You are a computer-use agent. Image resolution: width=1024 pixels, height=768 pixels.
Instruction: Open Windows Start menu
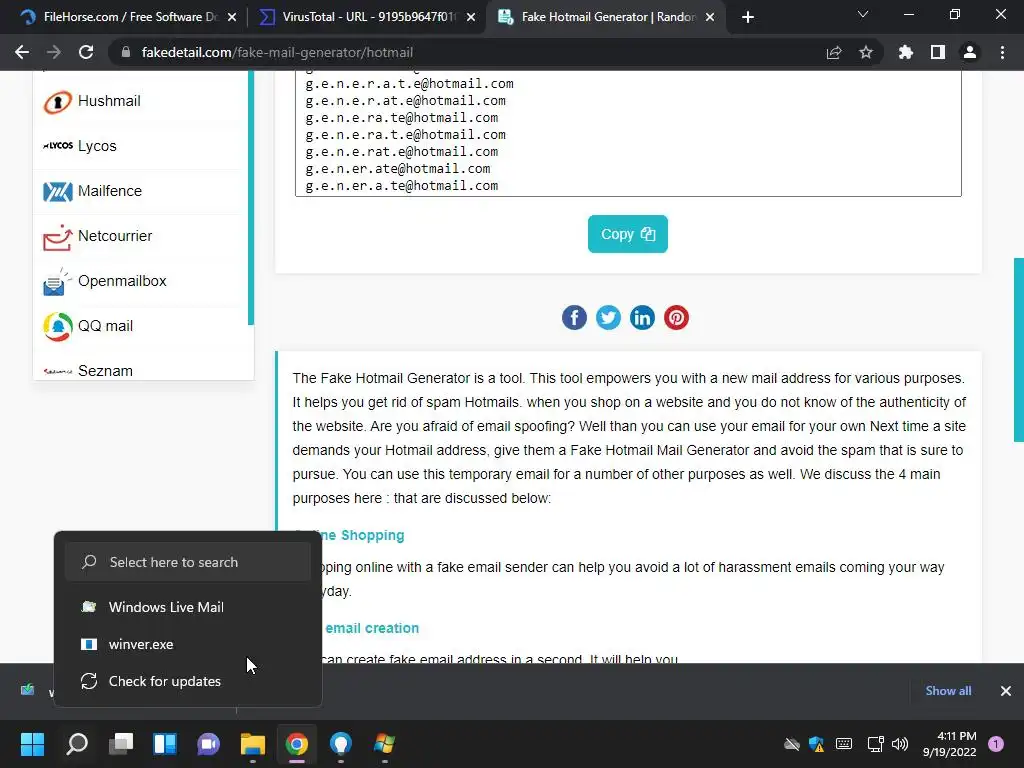33,744
